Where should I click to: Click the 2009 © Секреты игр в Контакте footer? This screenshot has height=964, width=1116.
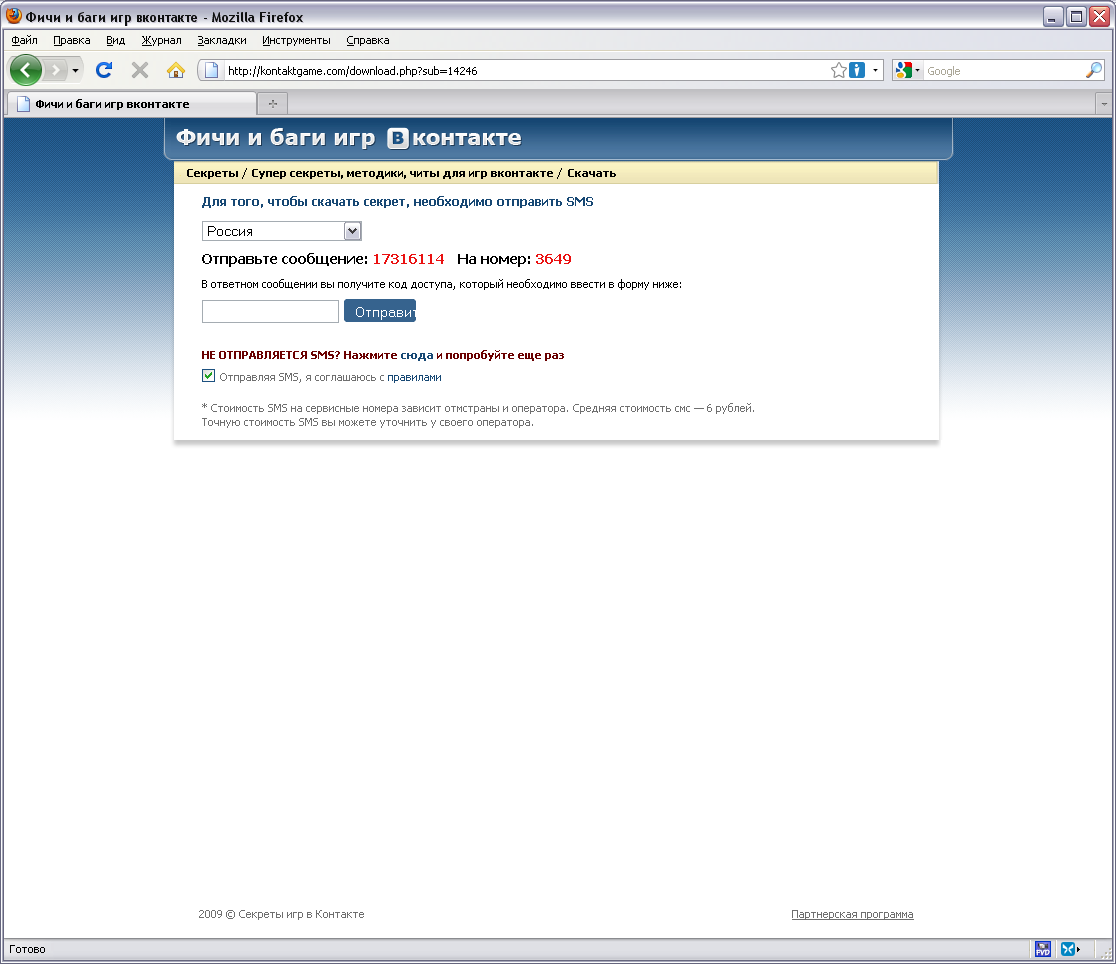click(281, 914)
